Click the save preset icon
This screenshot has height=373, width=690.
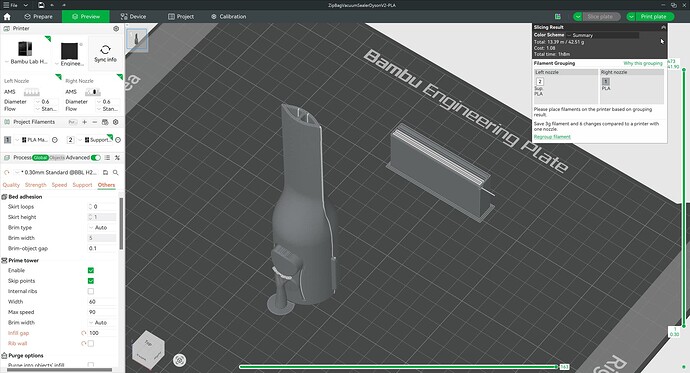click(106, 172)
